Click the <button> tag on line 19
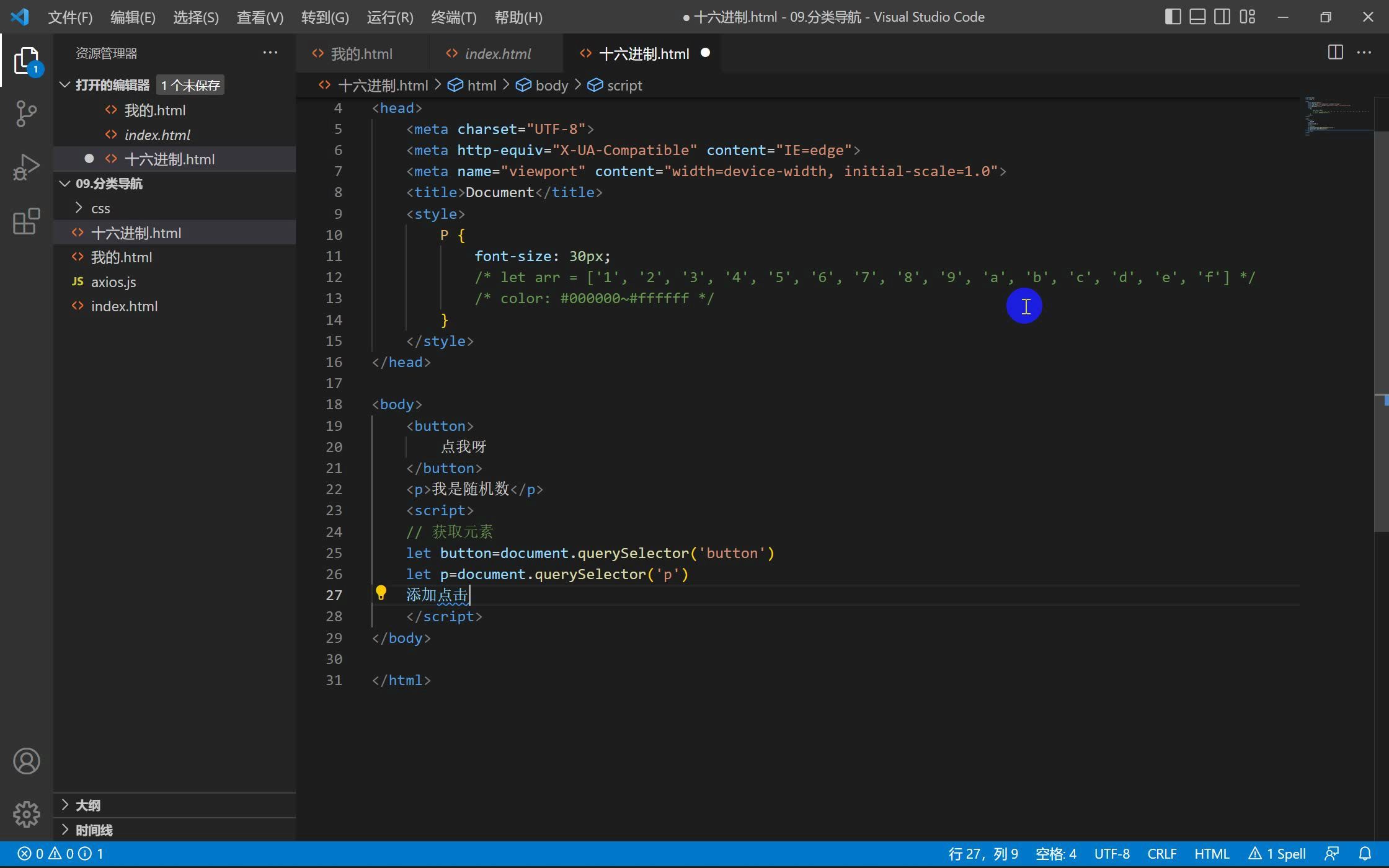 pos(440,426)
